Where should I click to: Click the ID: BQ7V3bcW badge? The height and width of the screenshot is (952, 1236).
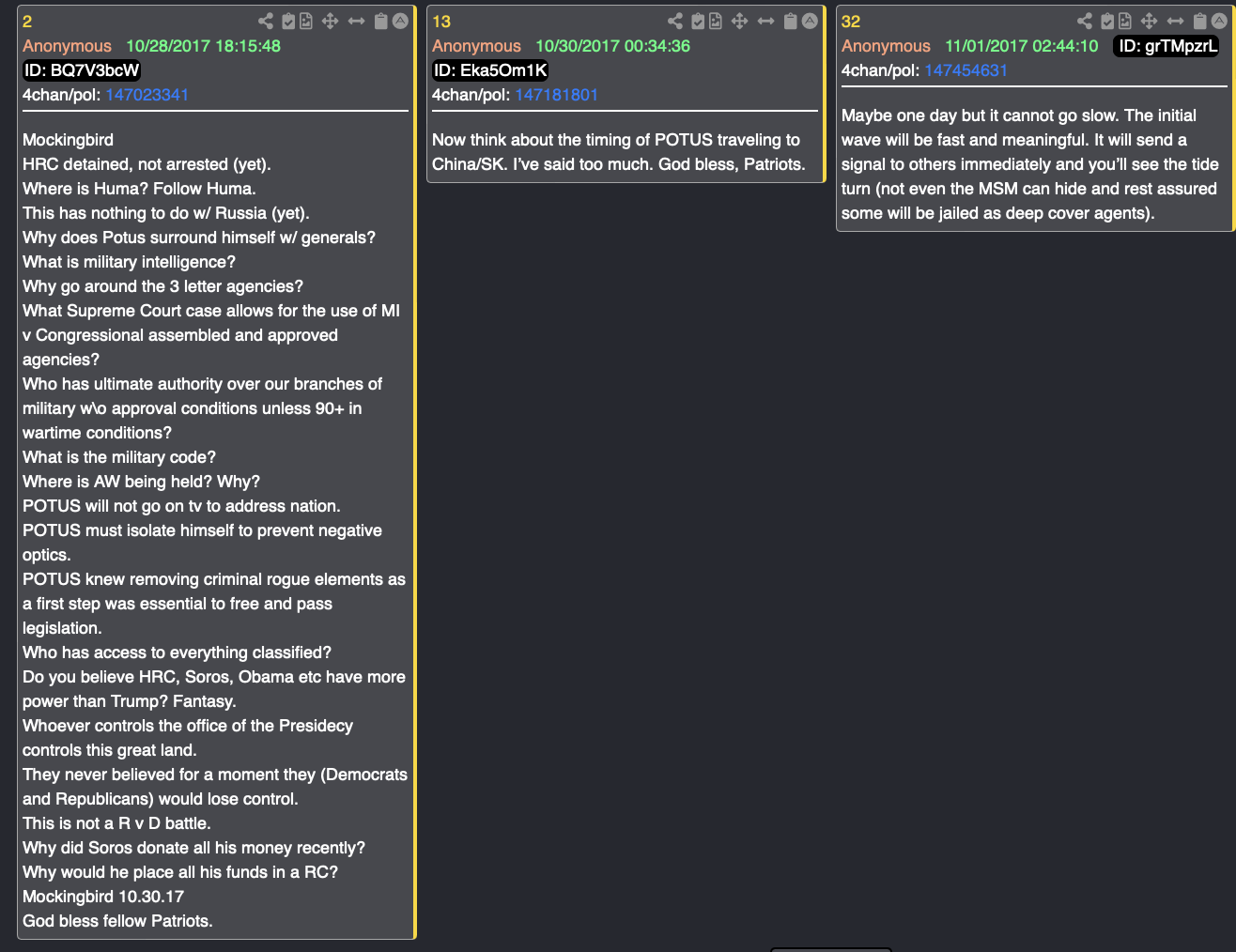click(x=82, y=70)
